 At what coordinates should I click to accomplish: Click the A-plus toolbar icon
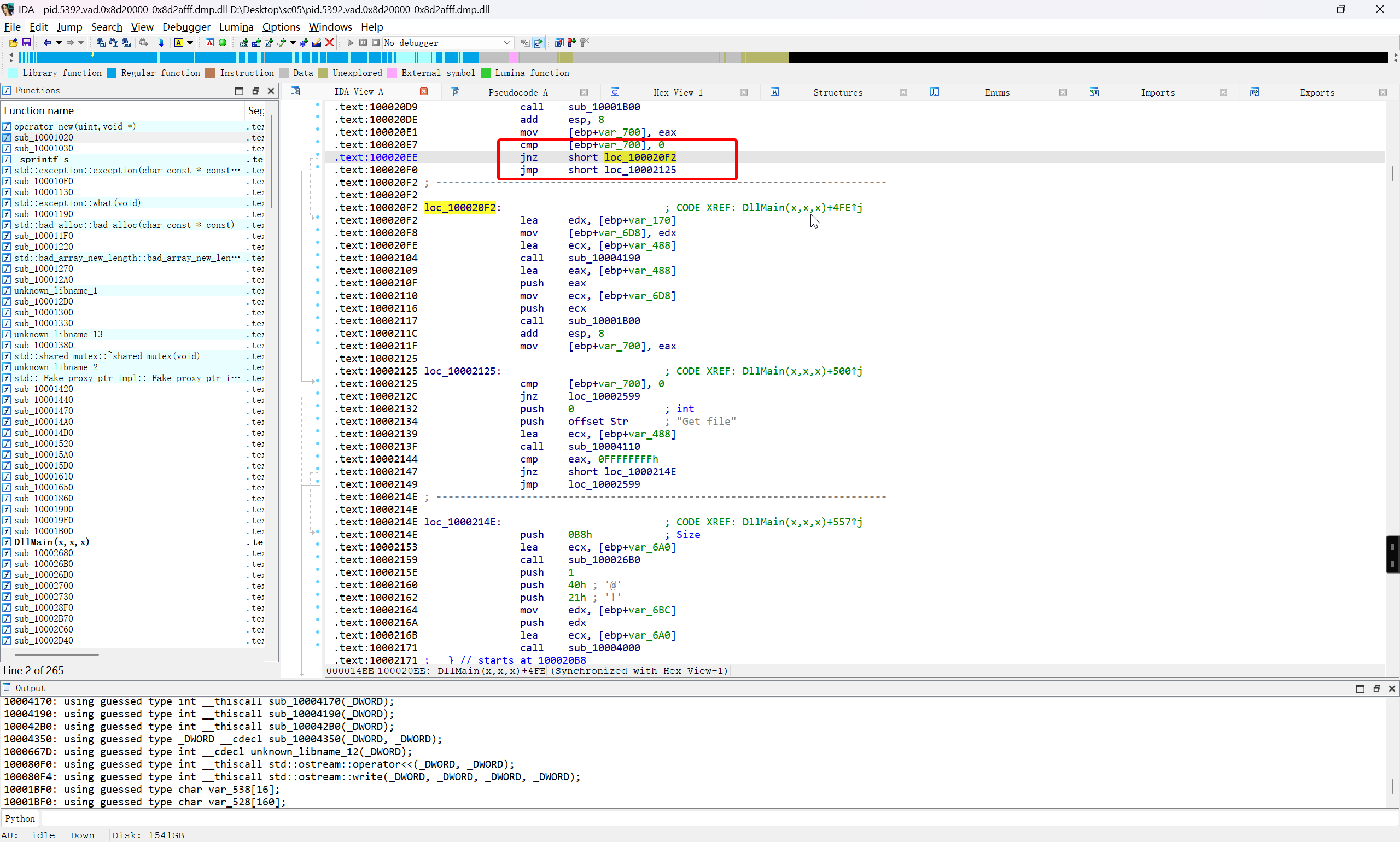point(269,43)
